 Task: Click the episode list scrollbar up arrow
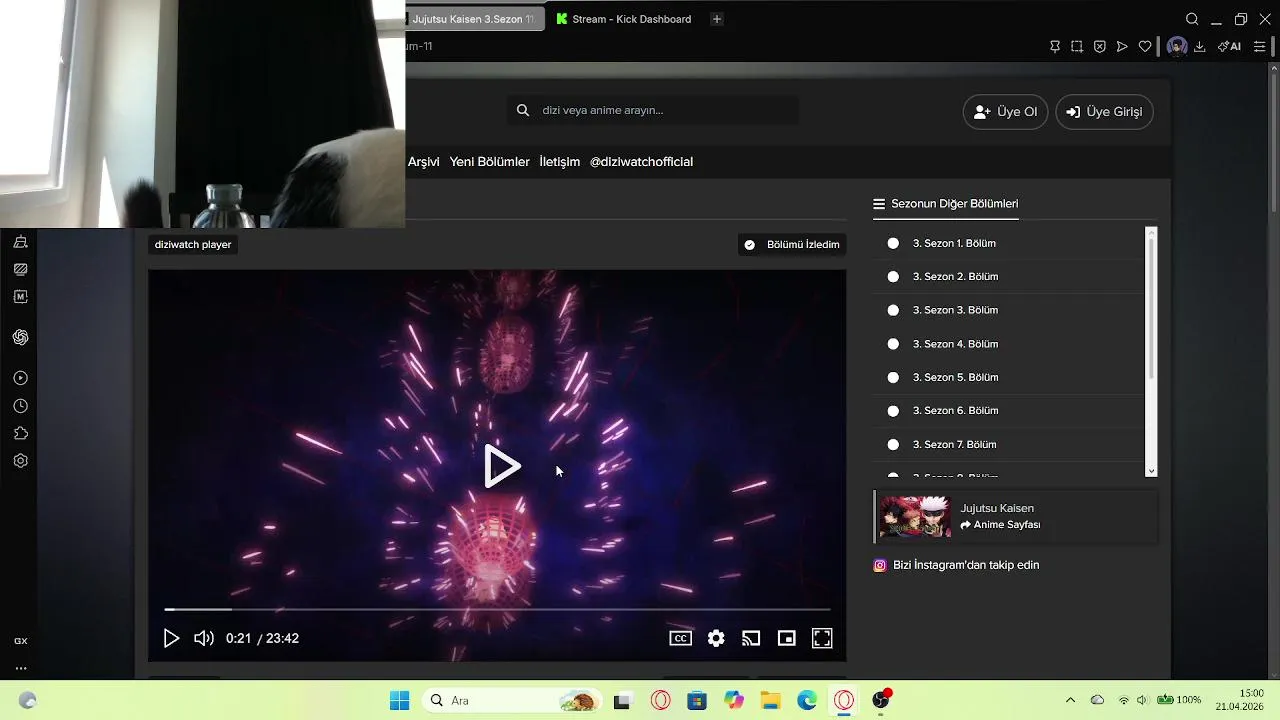1151,233
